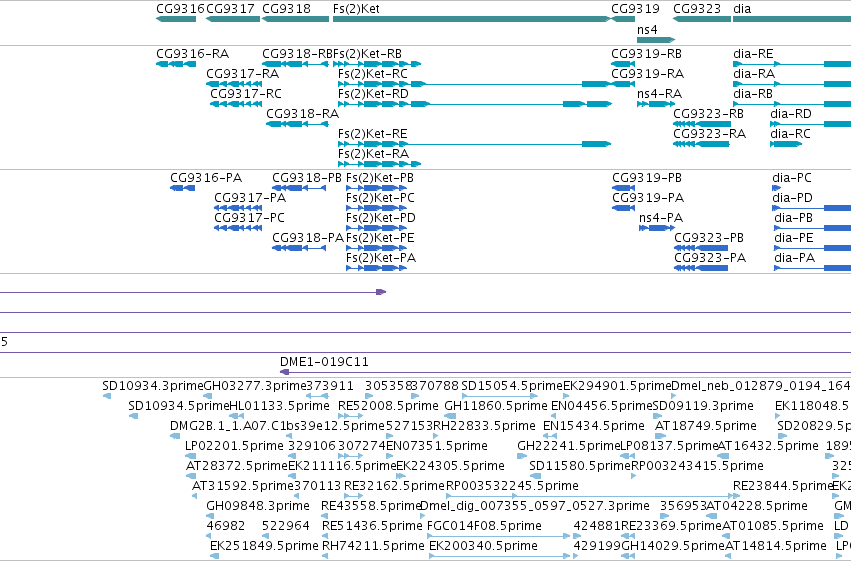
Task: Select transcript label CG9323-RB
Action: 708,114
